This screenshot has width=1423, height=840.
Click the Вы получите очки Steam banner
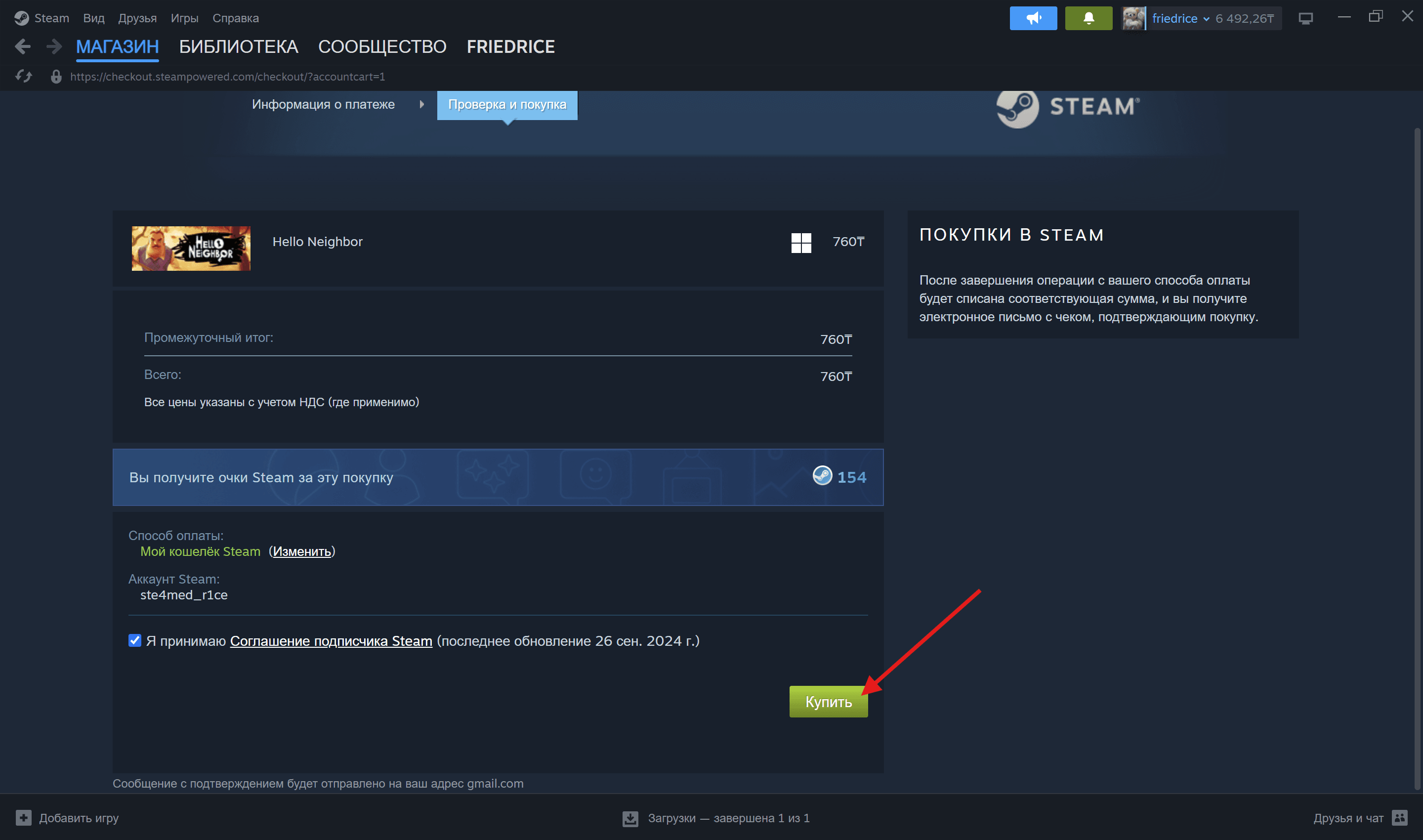point(498,477)
